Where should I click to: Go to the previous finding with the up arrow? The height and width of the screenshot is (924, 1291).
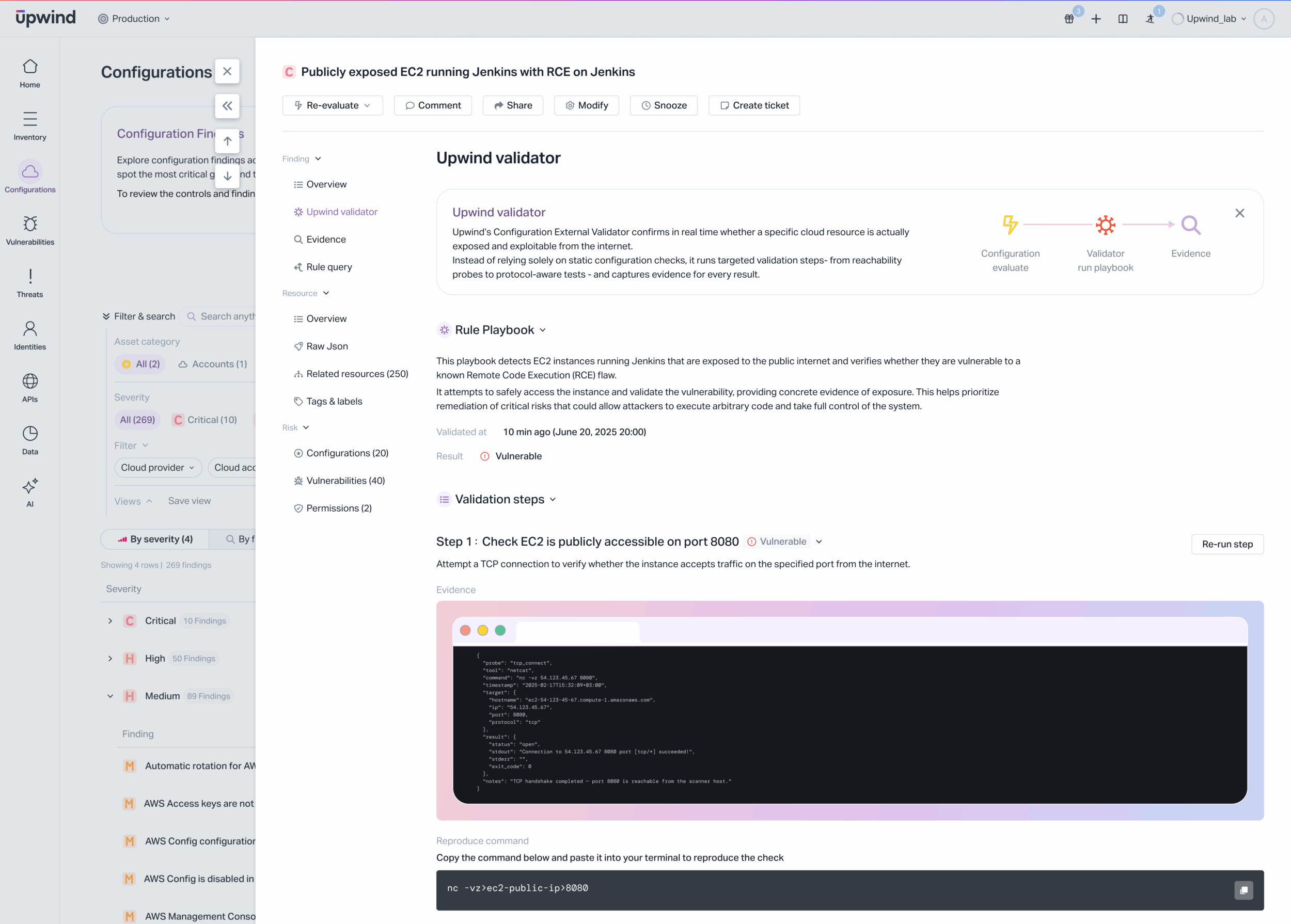click(x=227, y=141)
